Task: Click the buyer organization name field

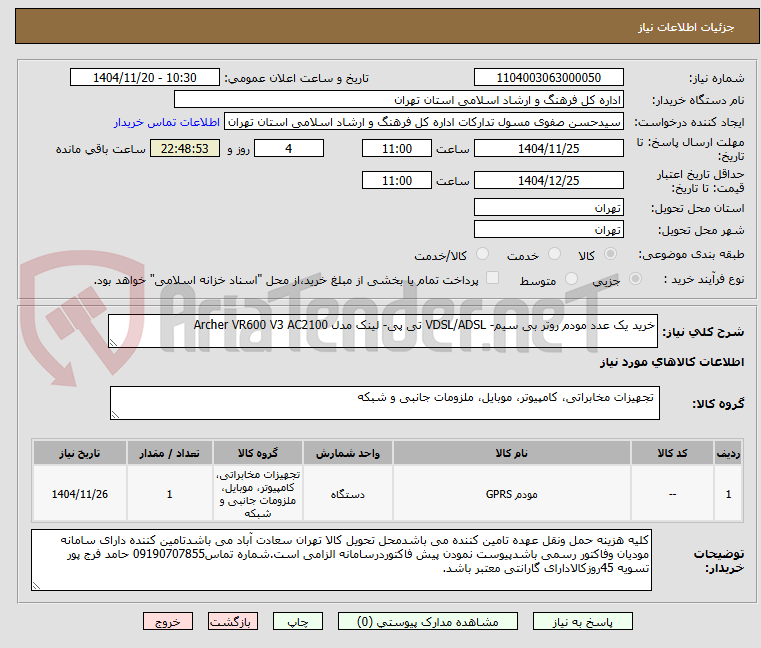Action: (x=398, y=100)
